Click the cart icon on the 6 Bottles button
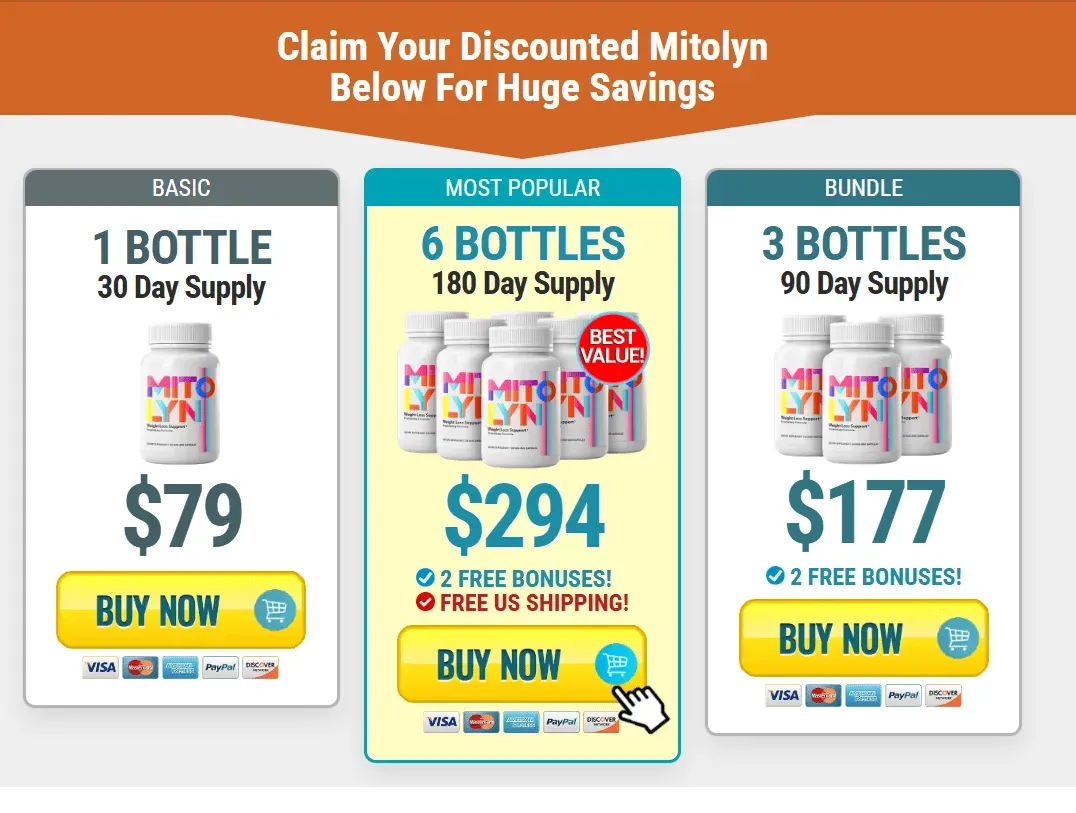1076x813 pixels. tap(616, 663)
